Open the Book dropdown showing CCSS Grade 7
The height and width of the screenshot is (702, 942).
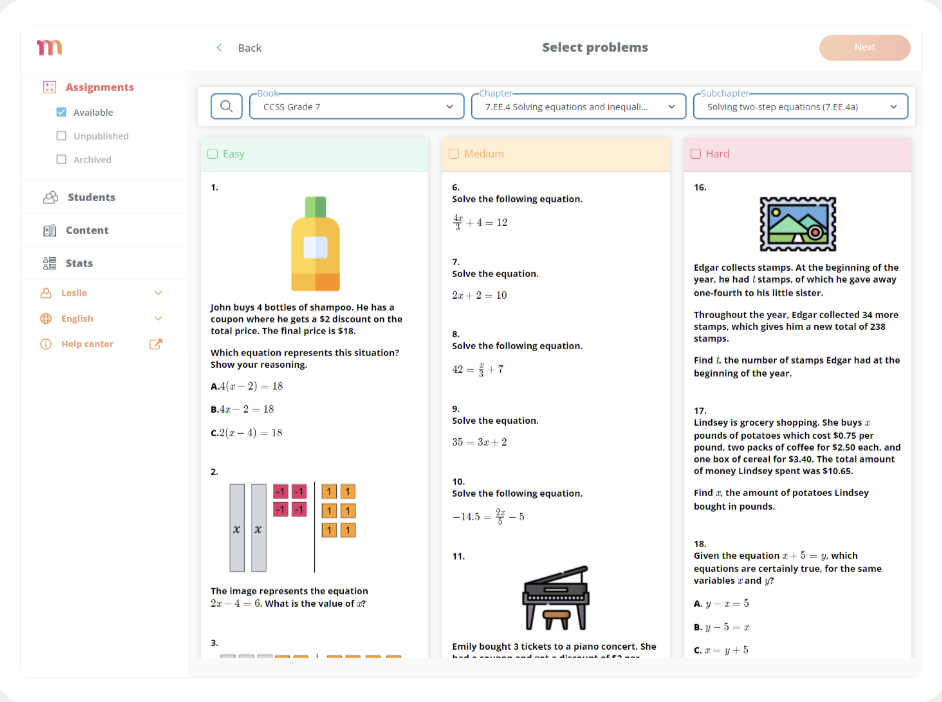(x=356, y=105)
